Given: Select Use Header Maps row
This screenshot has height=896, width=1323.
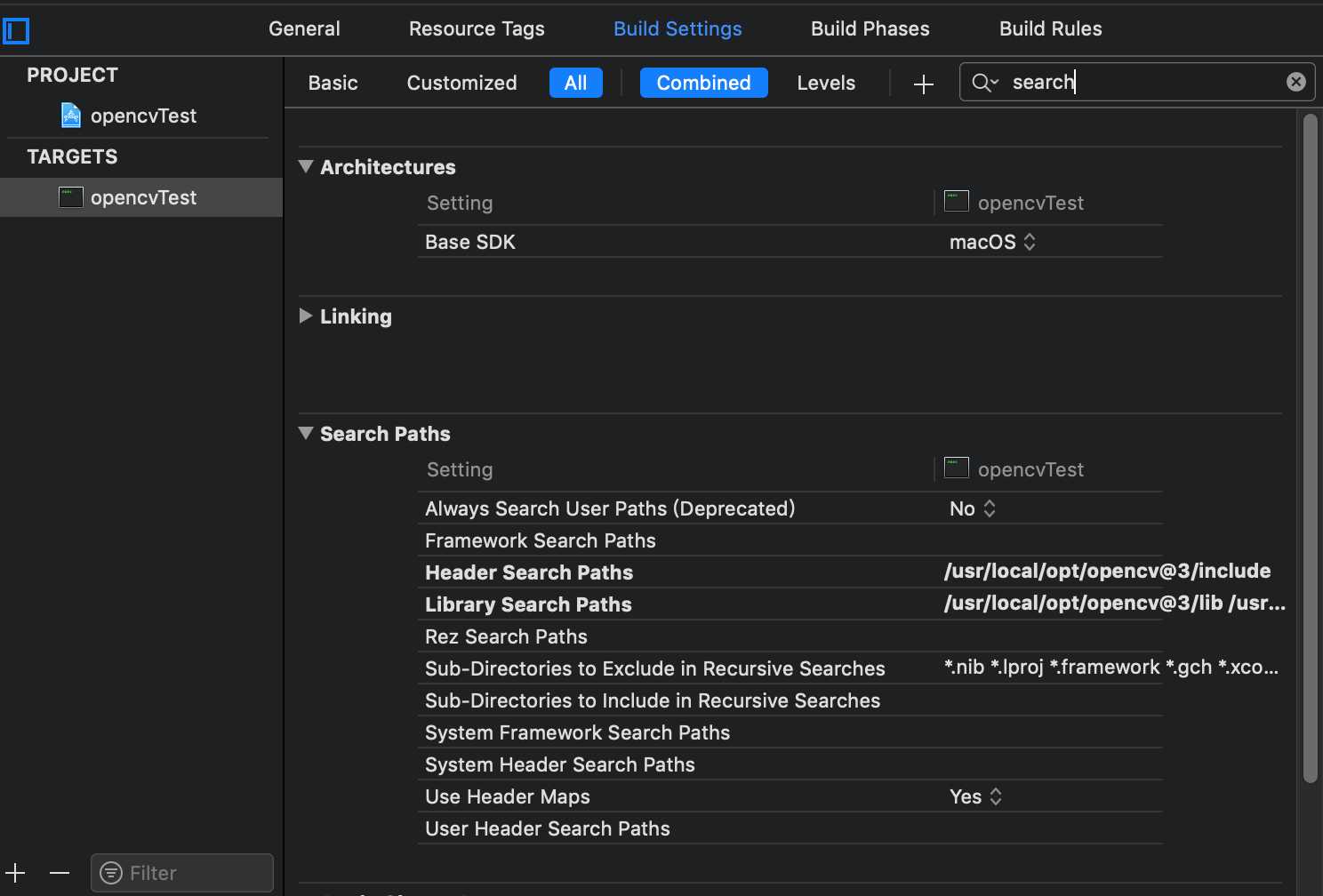Looking at the screenshot, I should (x=790, y=796).
